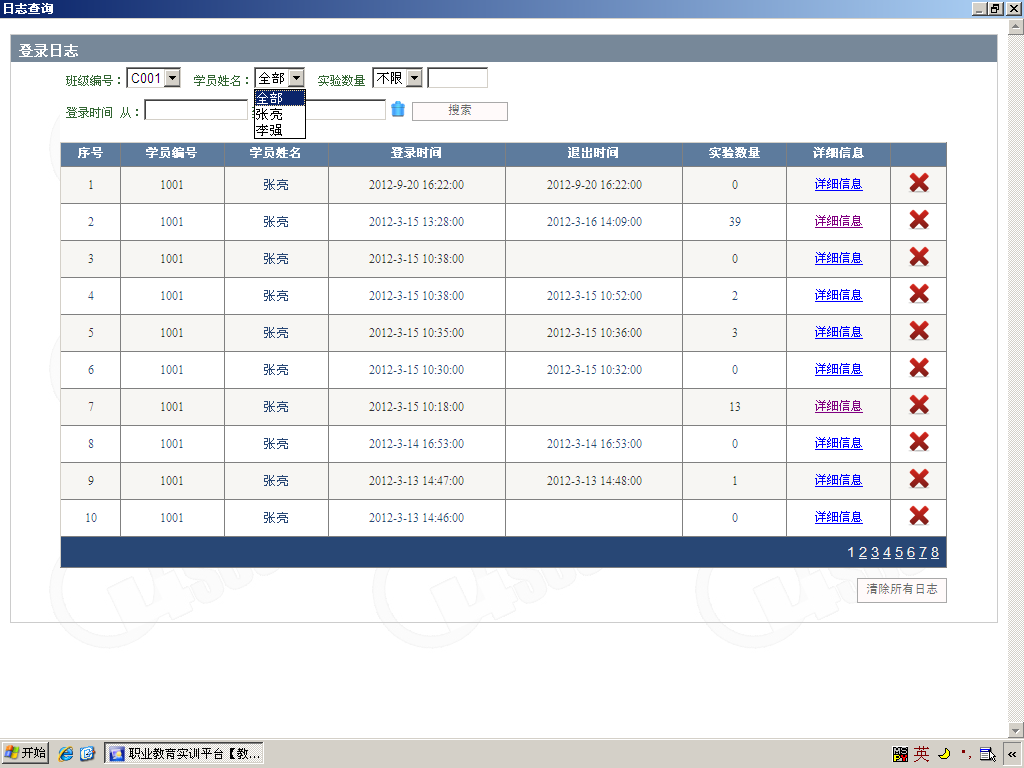The width and height of the screenshot is (1024, 768).
Task: Go to page 4 of logs
Action: [887, 552]
